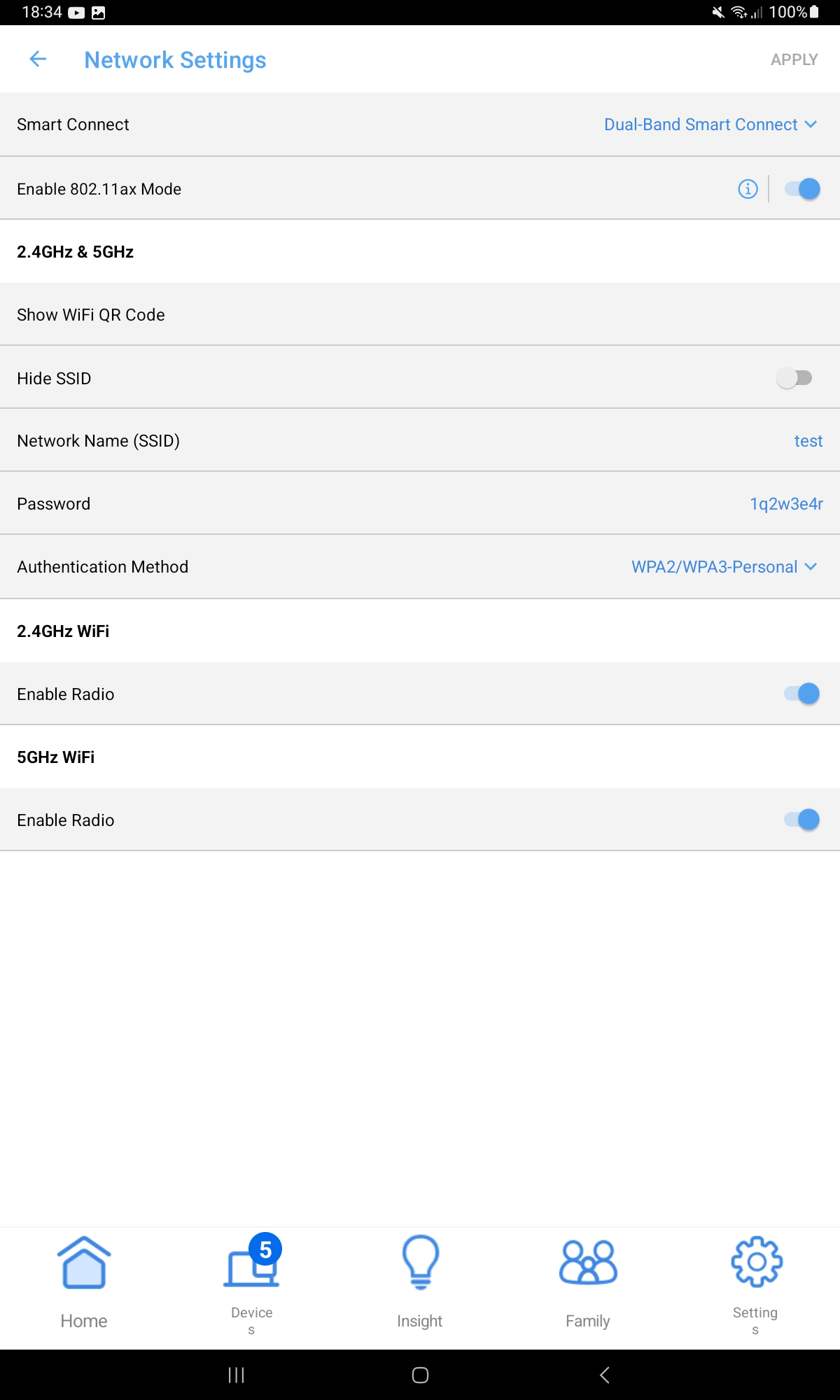Tap the 5GHz WiFi section header
The height and width of the screenshot is (1400, 840).
[55, 757]
